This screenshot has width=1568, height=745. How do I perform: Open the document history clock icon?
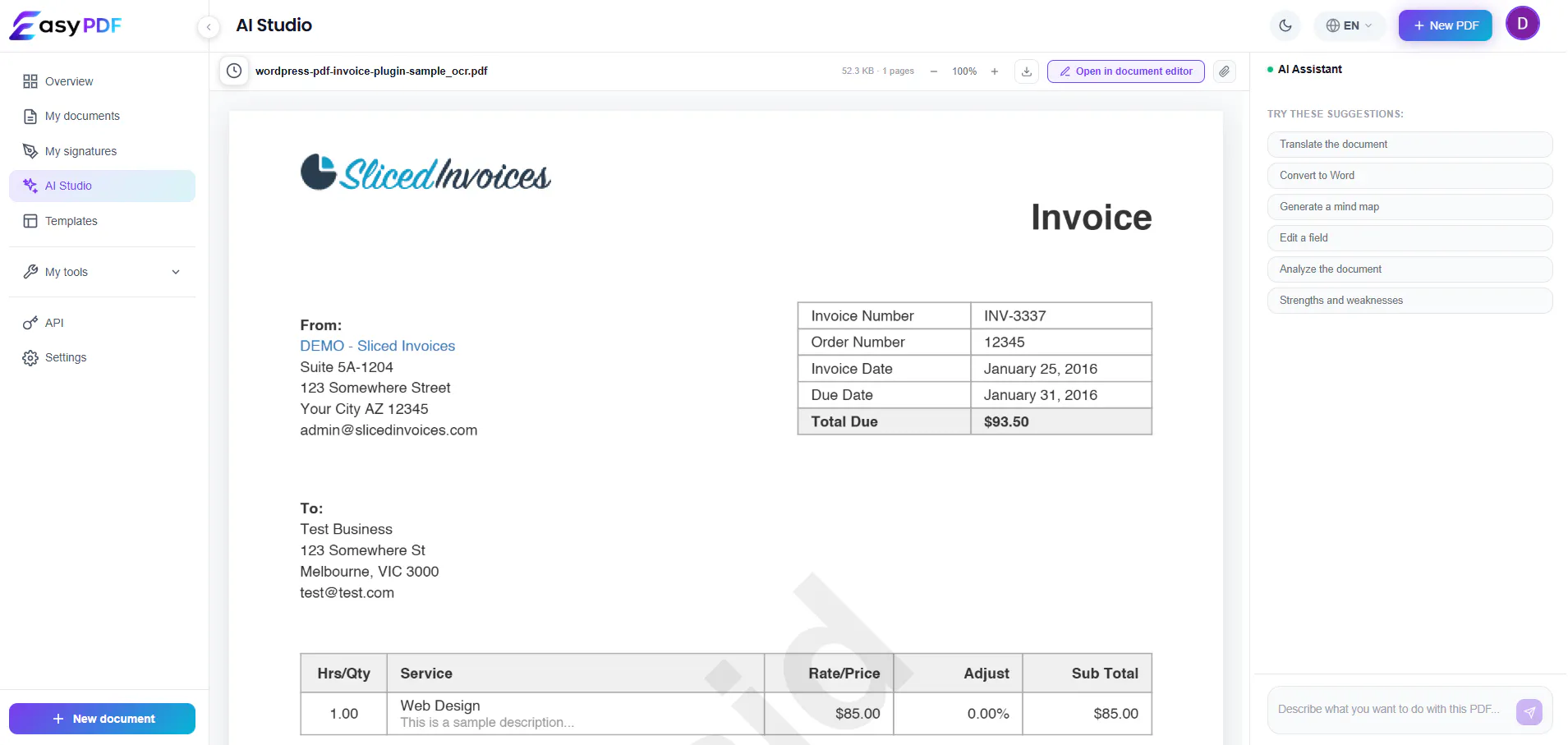(x=234, y=71)
